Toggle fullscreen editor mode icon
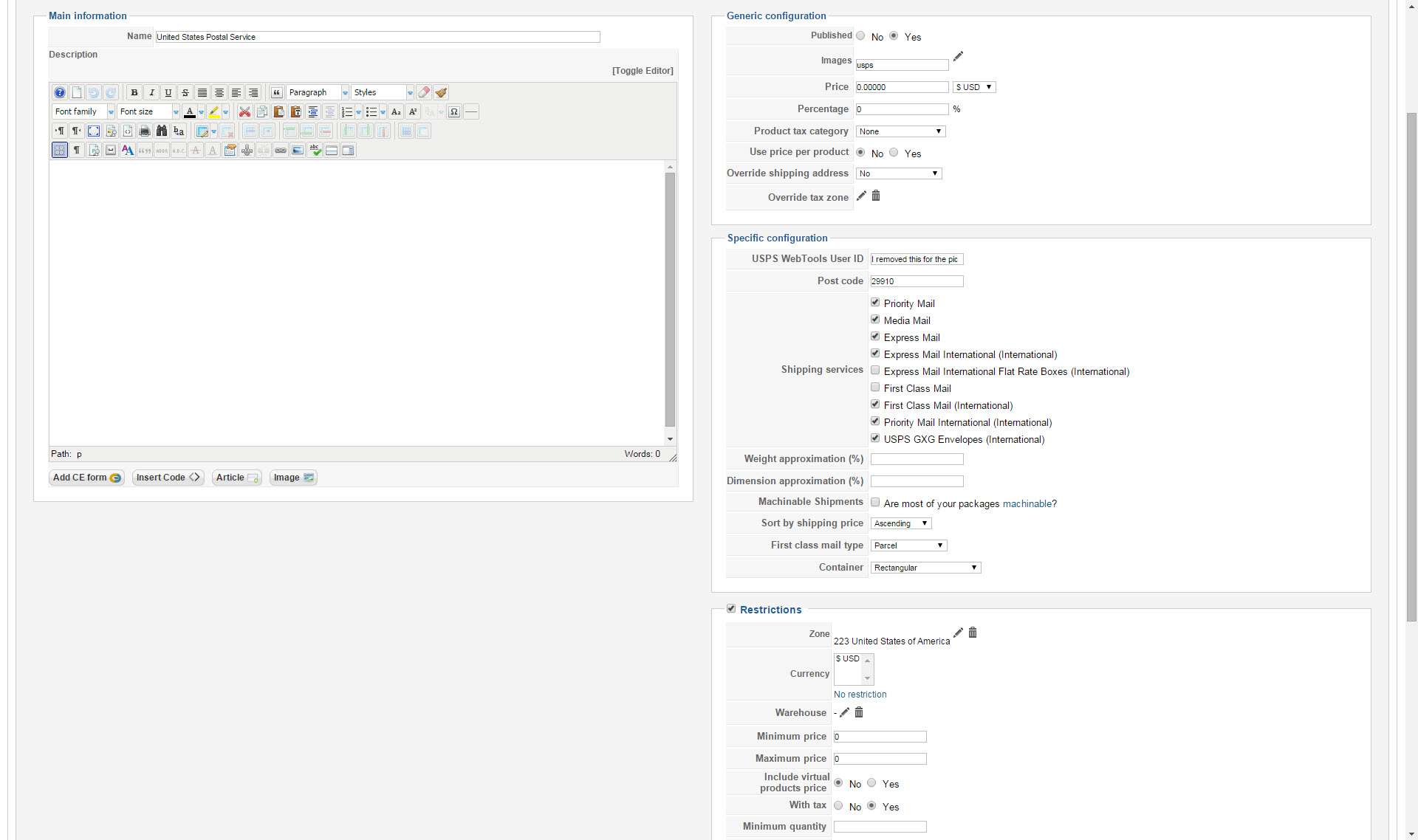This screenshot has height=840, width=1418. (94, 131)
